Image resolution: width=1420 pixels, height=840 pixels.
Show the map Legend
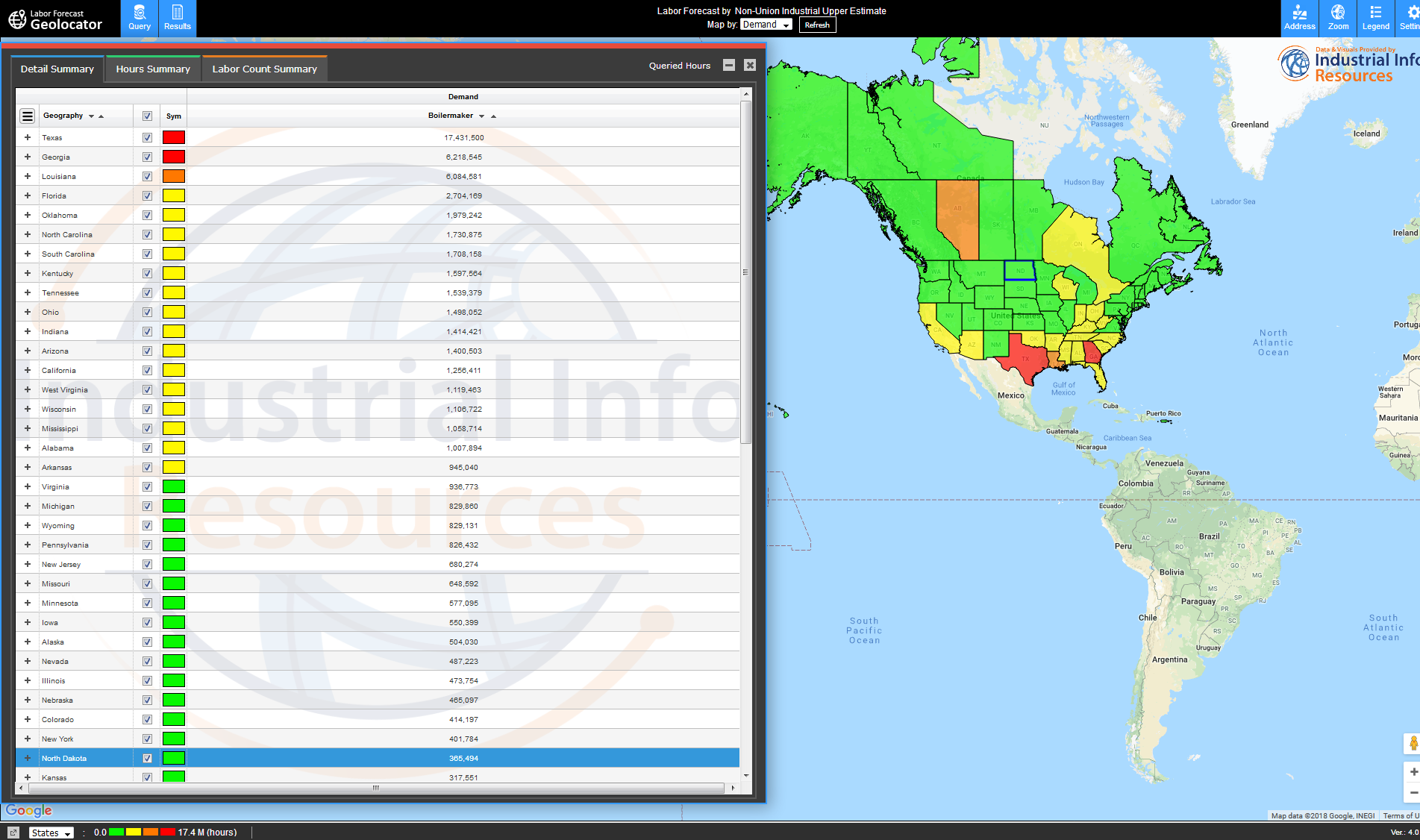pos(1375,18)
